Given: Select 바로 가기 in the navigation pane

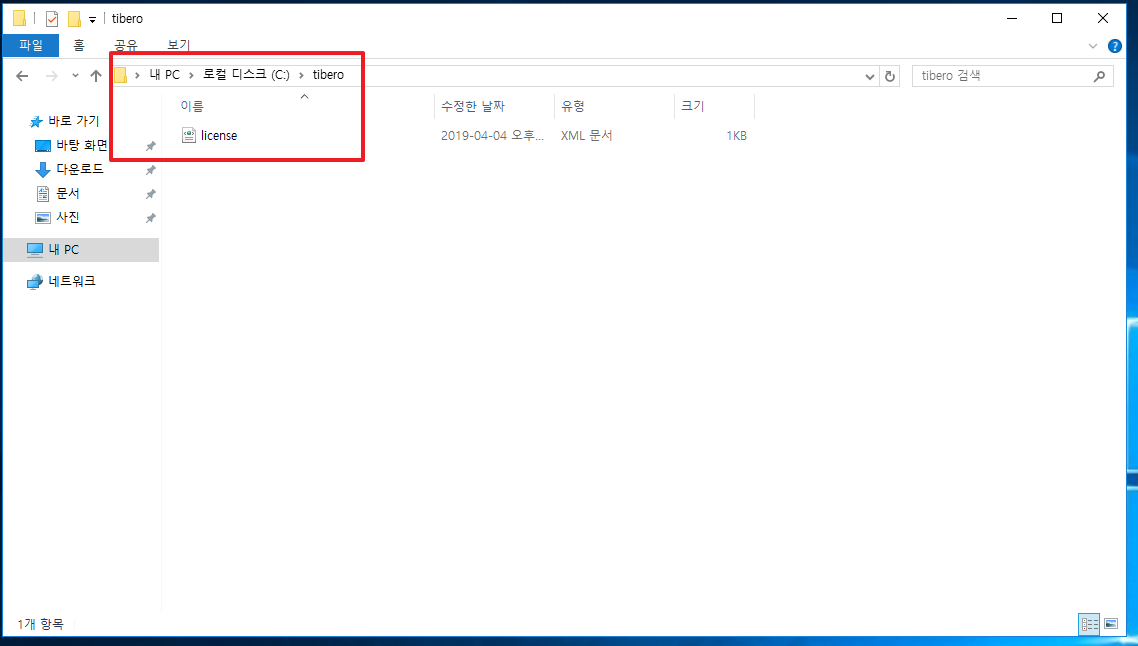Looking at the screenshot, I should click(73, 121).
